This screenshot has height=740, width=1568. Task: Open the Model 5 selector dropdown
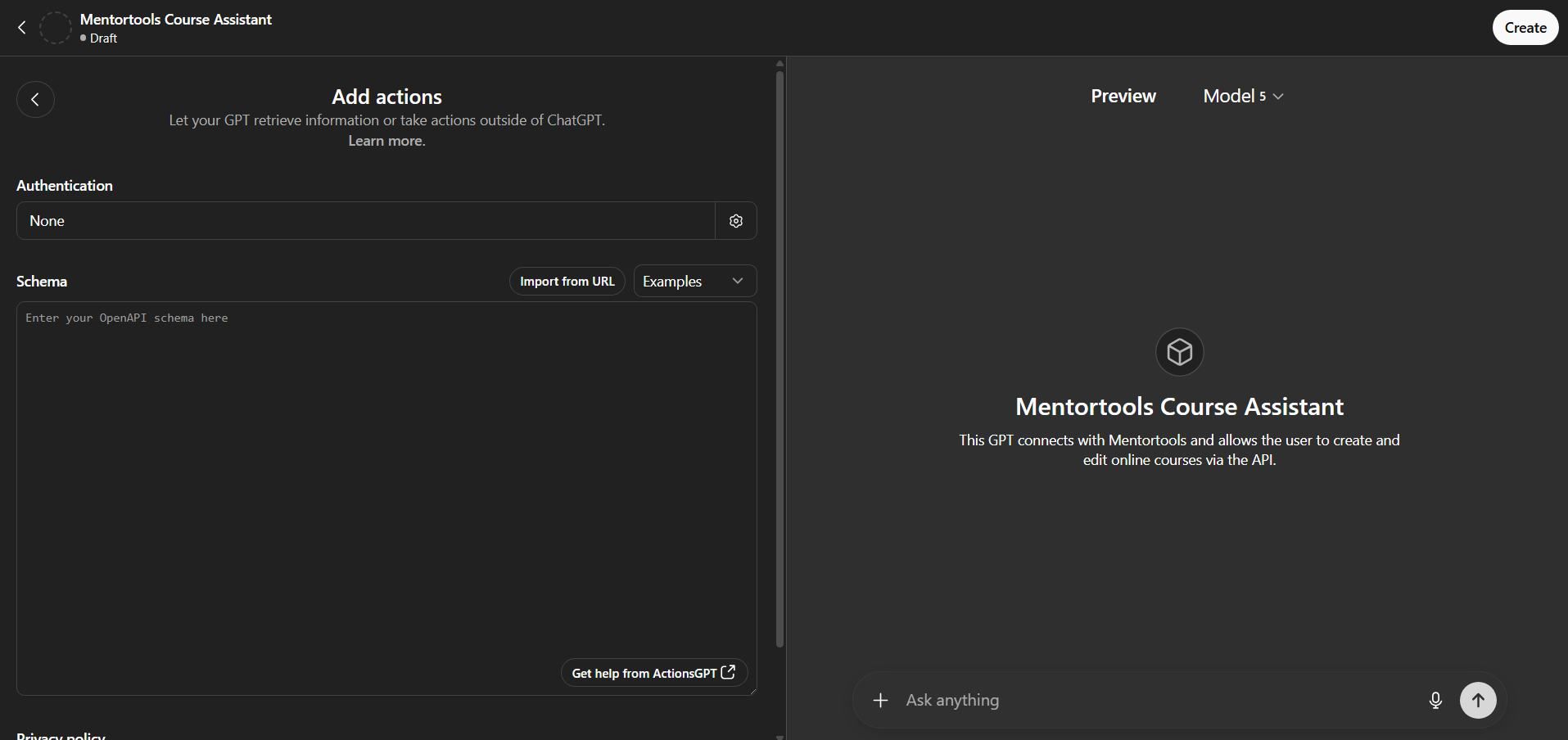[x=1243, y=97]
